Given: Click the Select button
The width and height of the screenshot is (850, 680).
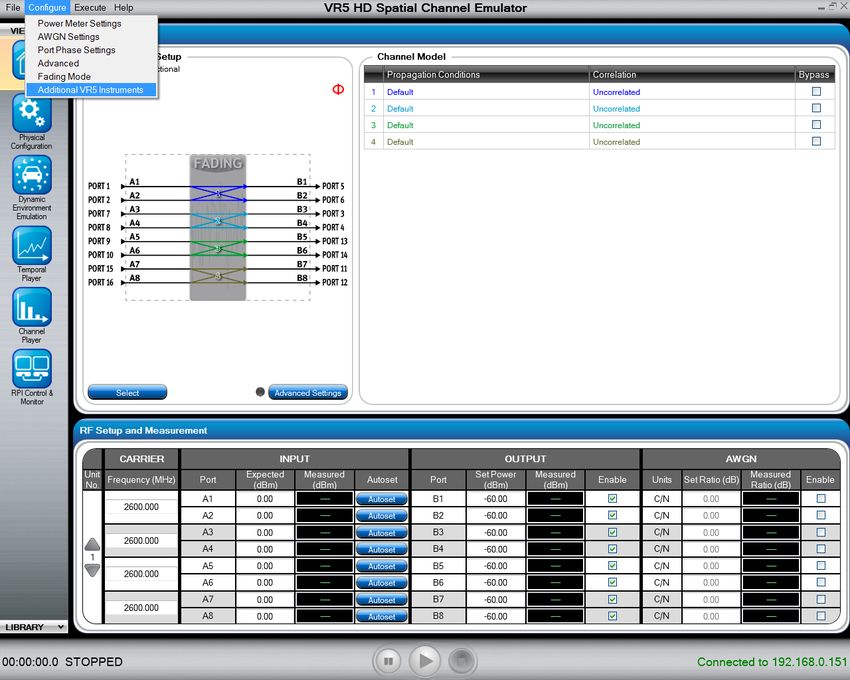Looking at the screenshot, I should pyautogui.click(x=127, y=393).
